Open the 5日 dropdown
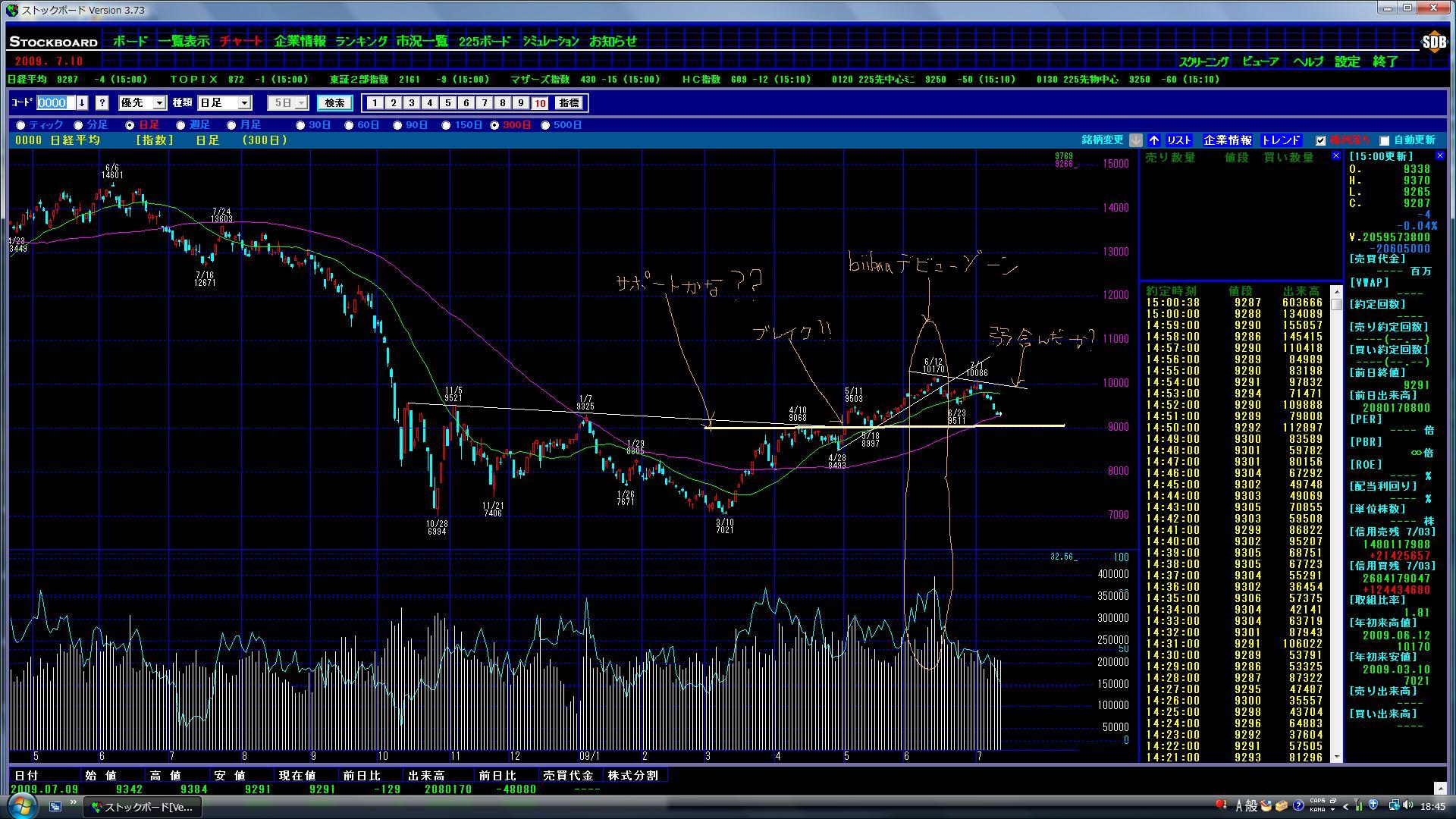The image size is (1456, 819). point(301,103)
